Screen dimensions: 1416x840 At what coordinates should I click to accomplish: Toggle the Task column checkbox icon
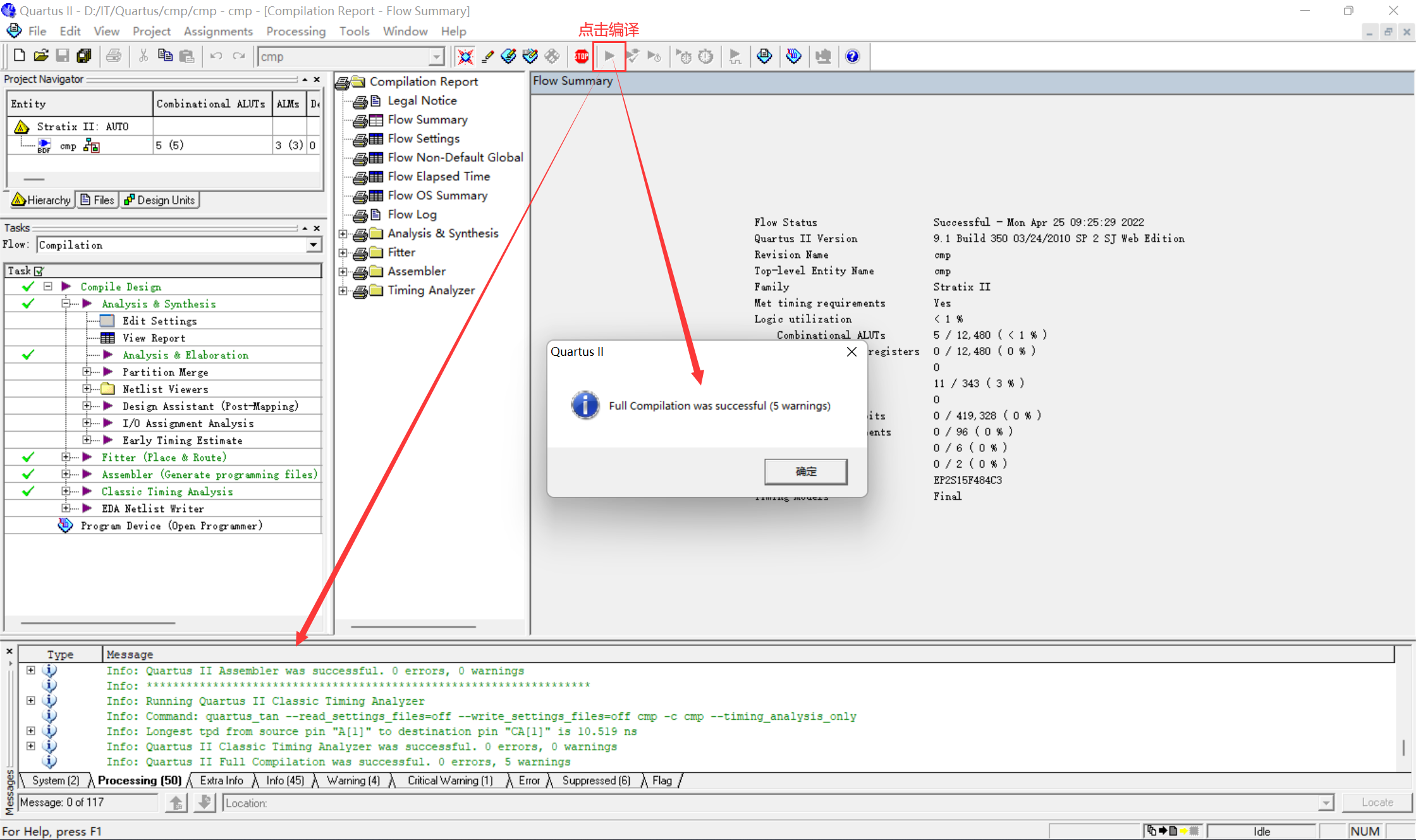coord(39,271)
